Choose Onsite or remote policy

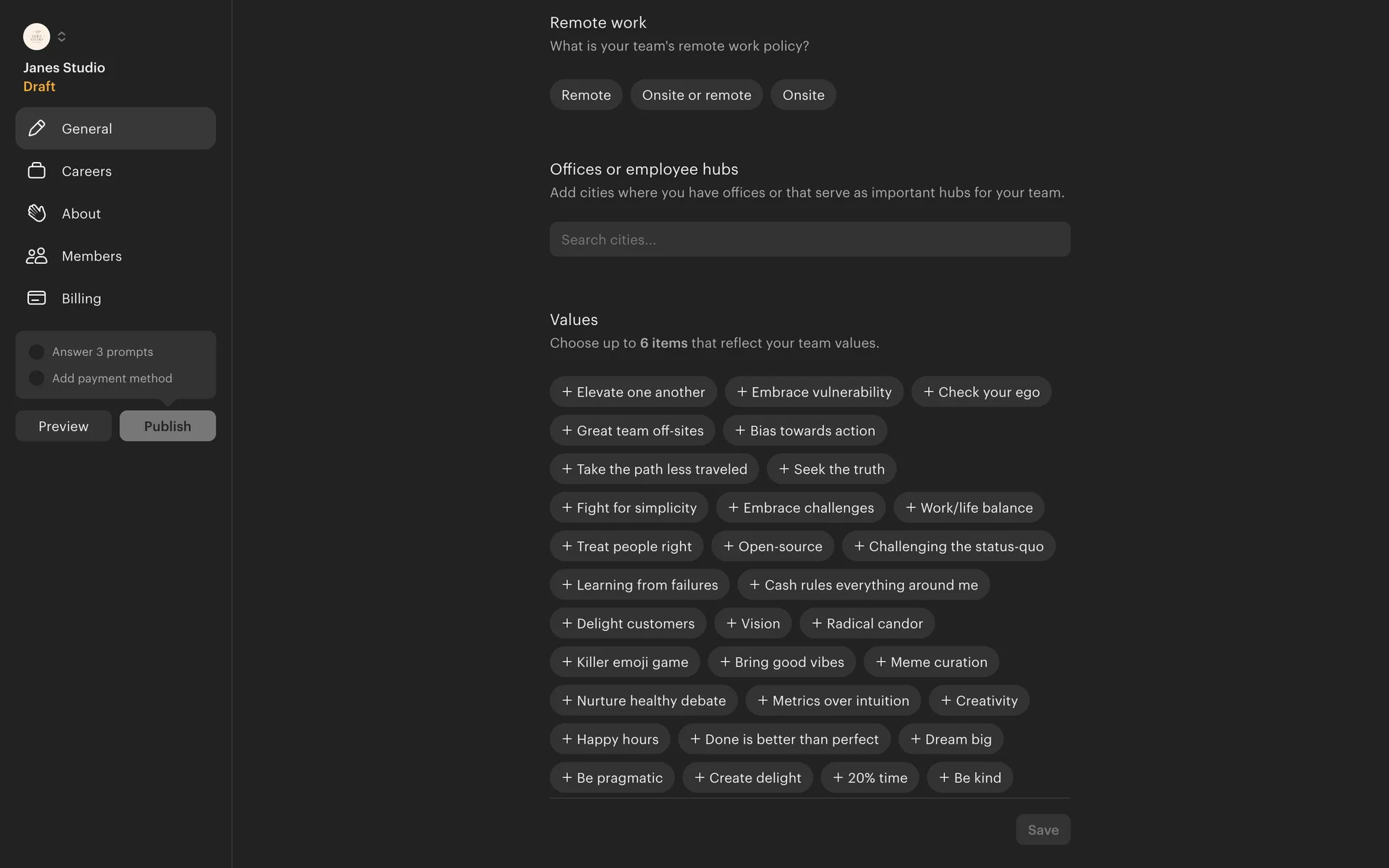click(696, 95)
